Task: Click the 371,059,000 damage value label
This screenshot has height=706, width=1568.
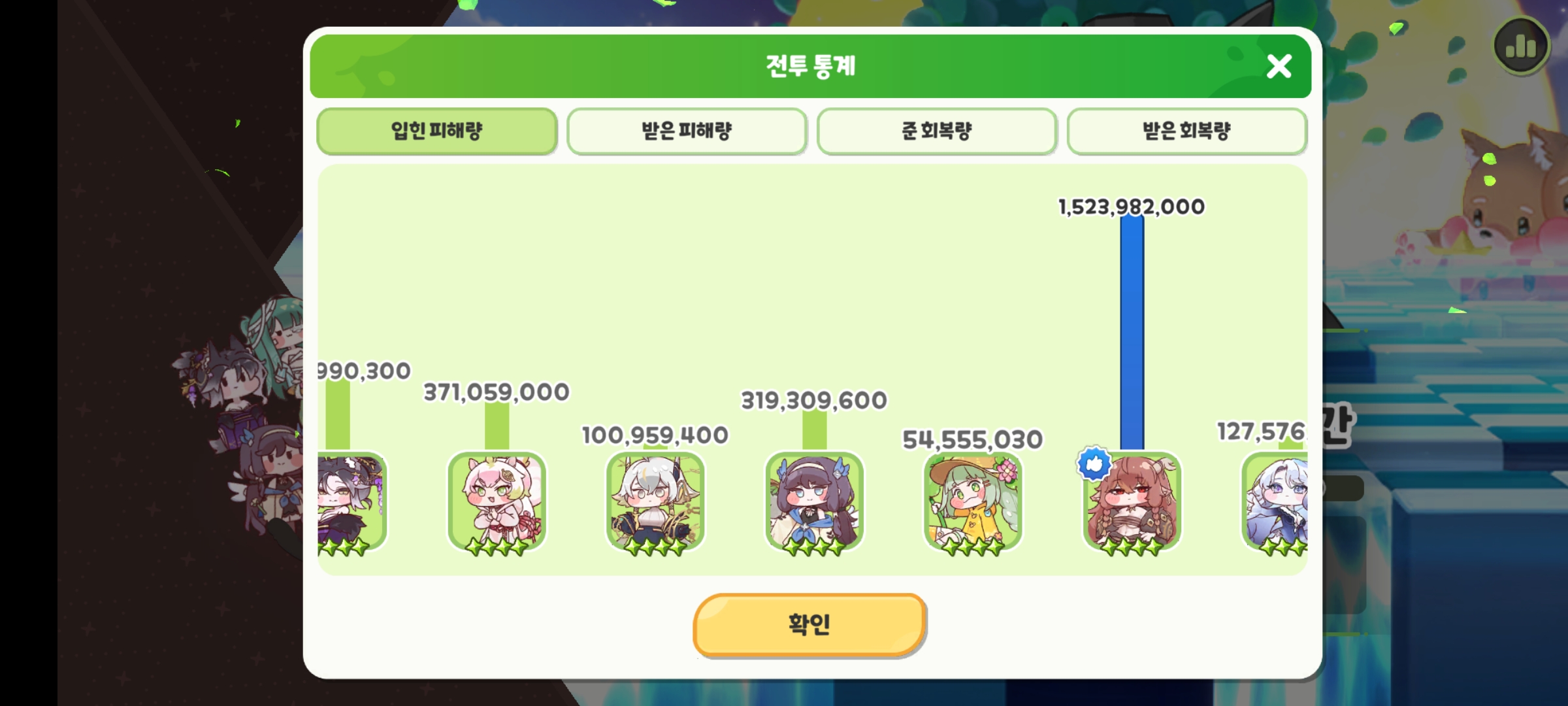Action: click(x=497, y=392)
